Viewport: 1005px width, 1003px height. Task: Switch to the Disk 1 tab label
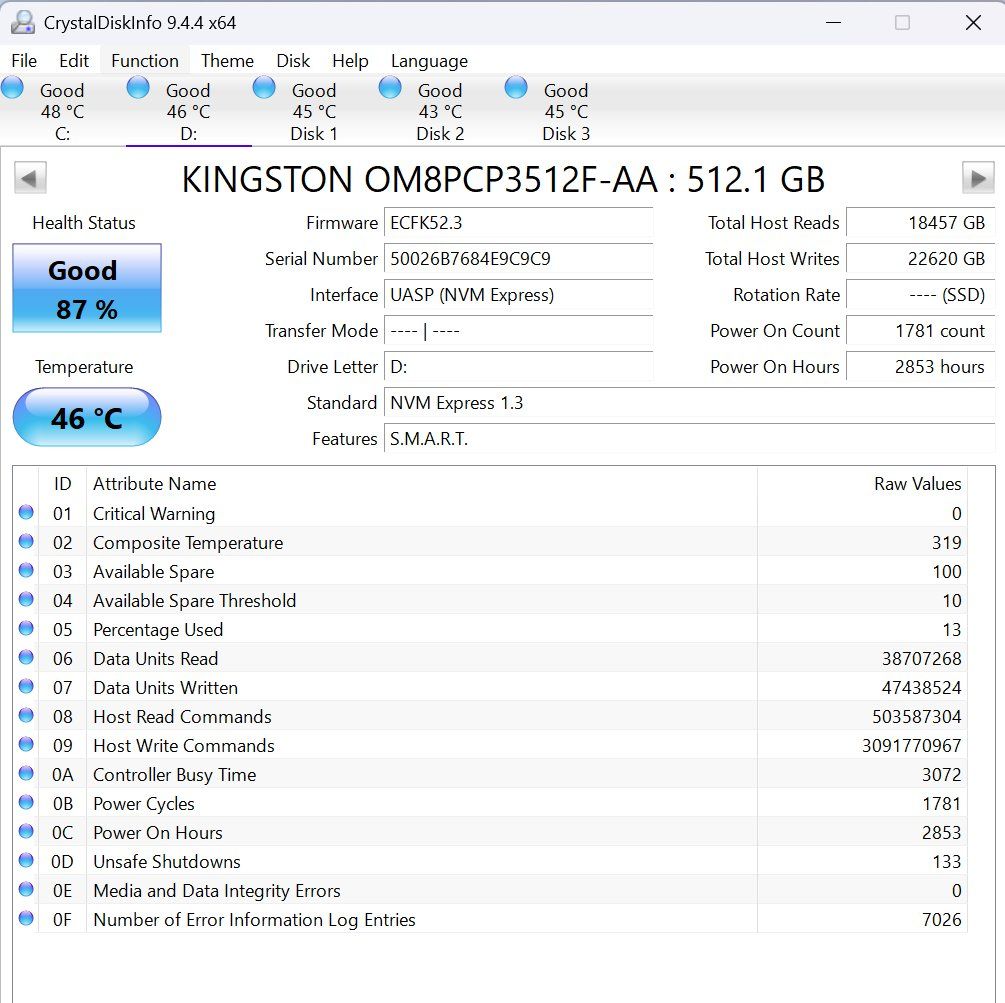[314, 134]
